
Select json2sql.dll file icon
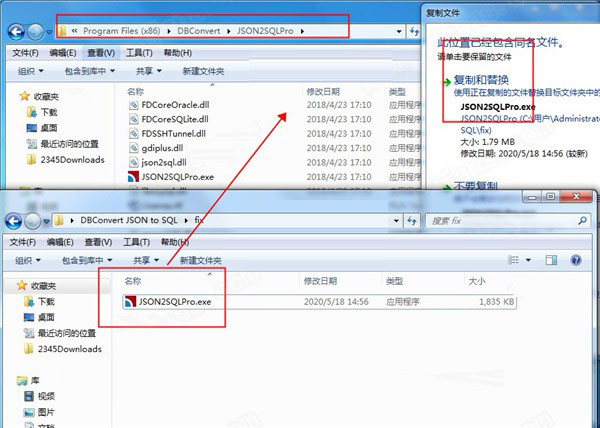[x=134, y=163]
